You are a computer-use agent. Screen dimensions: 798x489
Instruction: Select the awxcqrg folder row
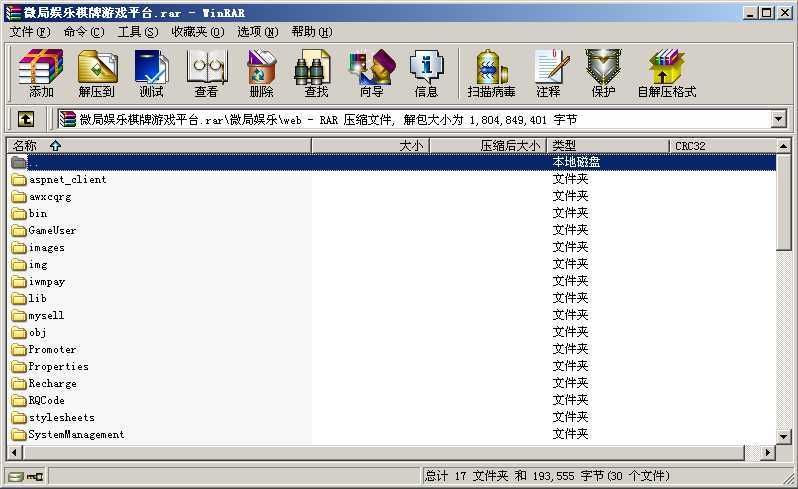pos(391,196)
